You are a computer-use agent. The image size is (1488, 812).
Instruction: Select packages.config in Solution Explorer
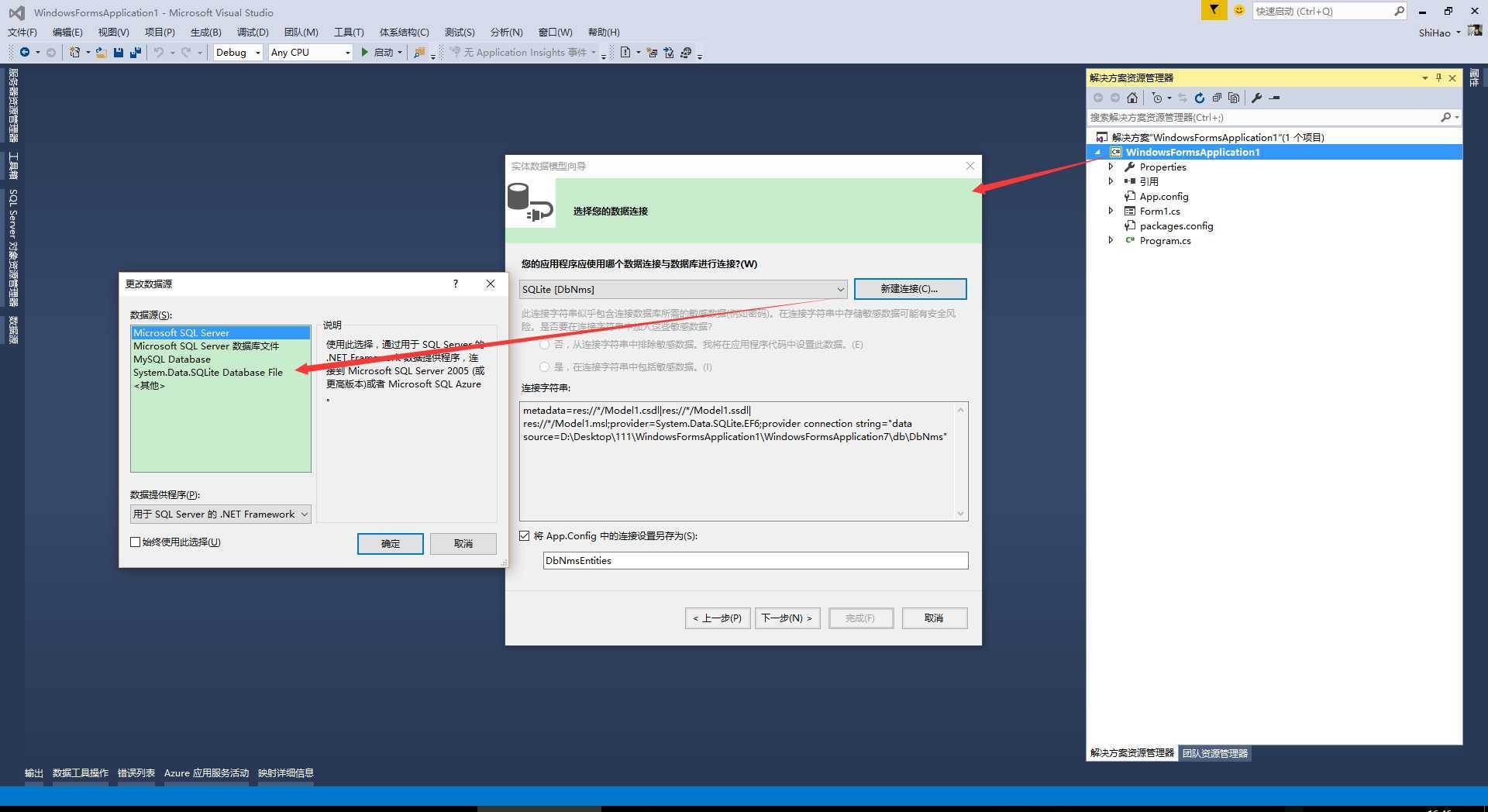coord(1176,226)
